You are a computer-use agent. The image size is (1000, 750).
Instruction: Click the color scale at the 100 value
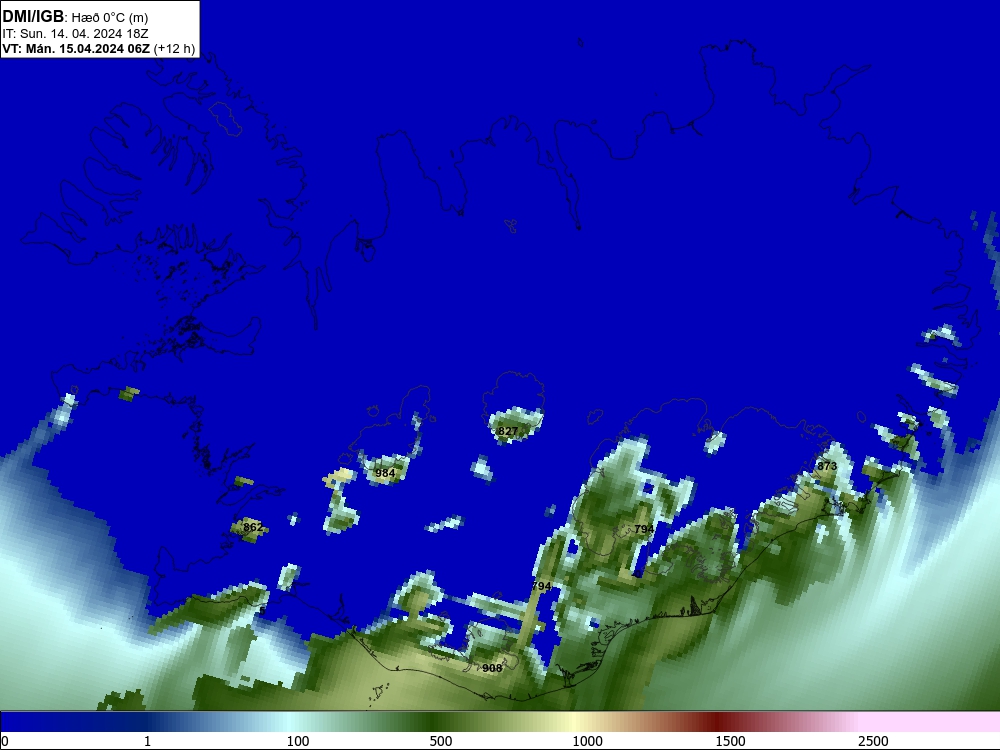click(298, 740)
